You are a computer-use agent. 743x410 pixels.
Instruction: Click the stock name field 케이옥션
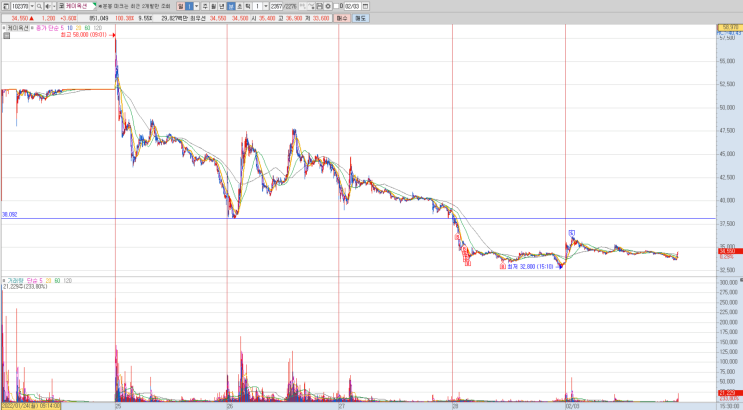[80, 6]
